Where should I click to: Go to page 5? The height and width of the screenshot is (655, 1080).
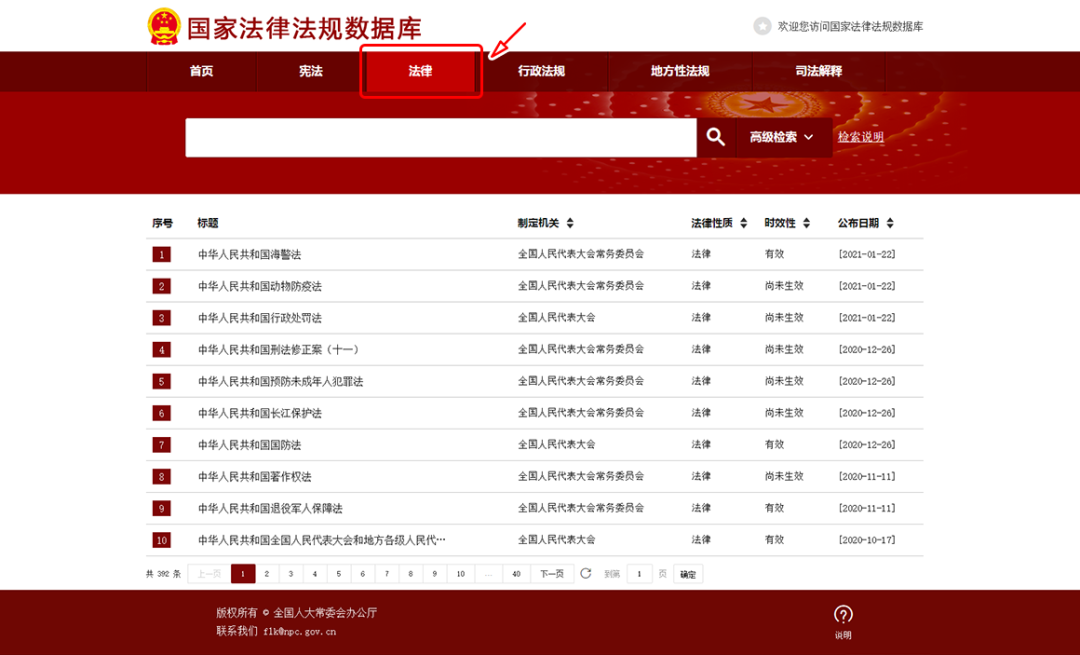(x=338, y=574)
